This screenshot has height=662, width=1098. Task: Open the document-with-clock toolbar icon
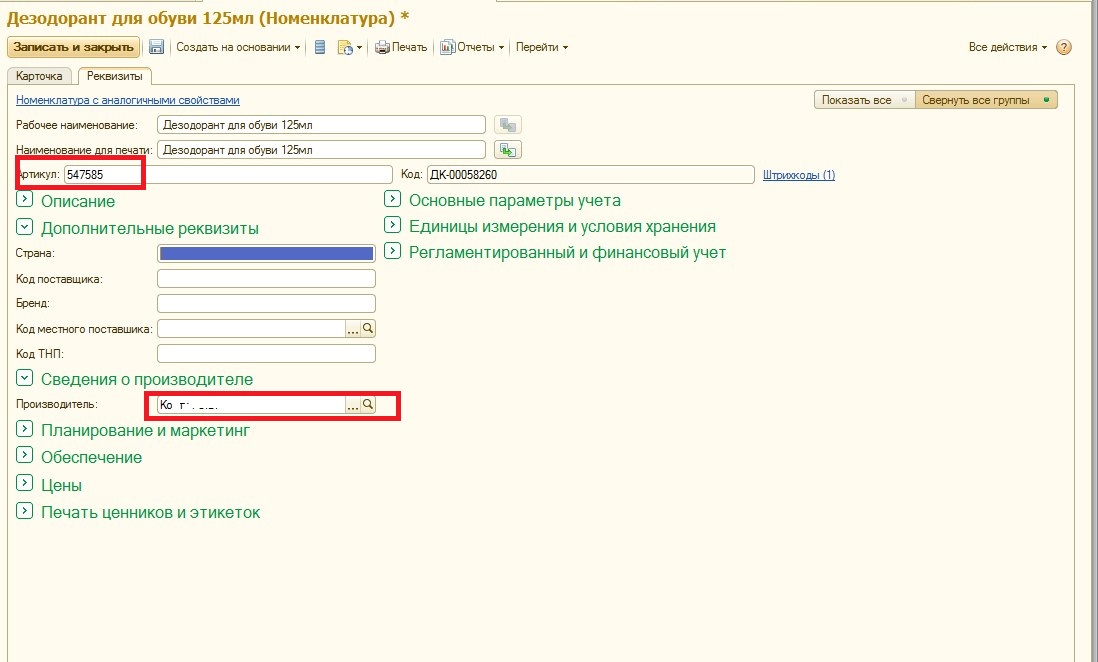[x=345, y=47]
